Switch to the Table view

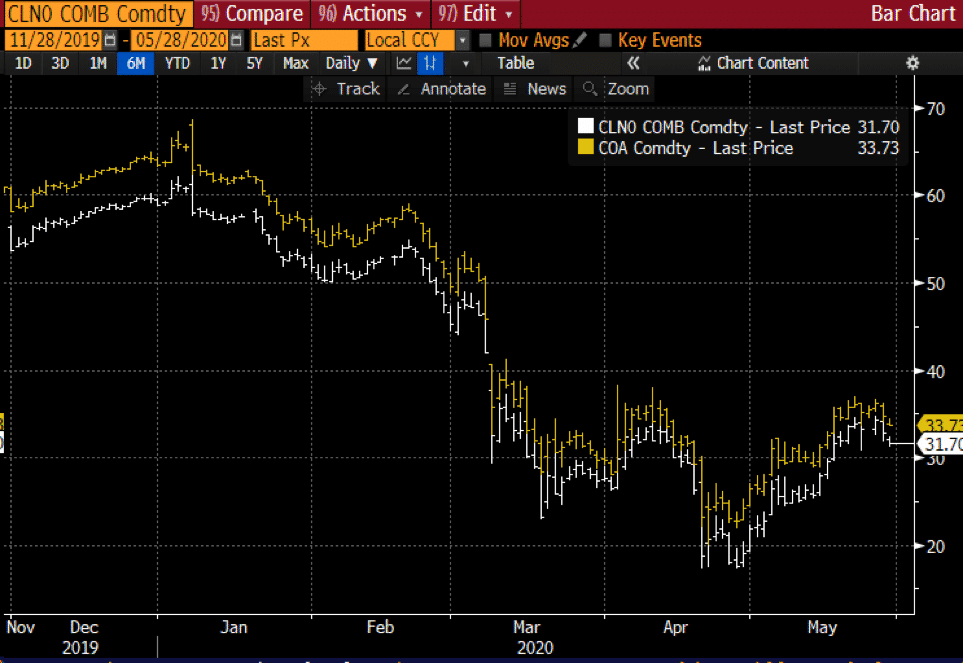coord(515,63)
